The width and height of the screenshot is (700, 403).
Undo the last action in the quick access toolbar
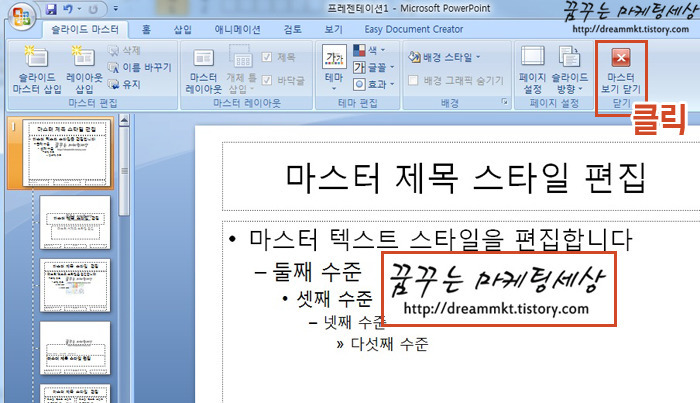click(67, 8)
